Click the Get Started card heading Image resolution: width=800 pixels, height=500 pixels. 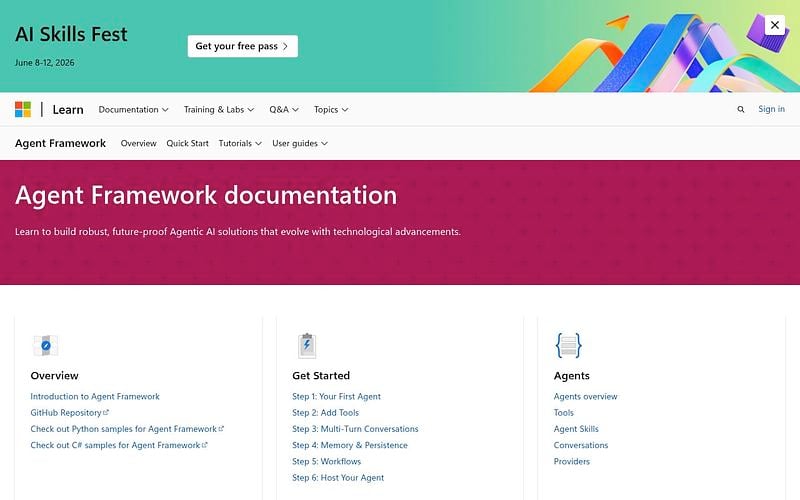click(x=321, y=376)
